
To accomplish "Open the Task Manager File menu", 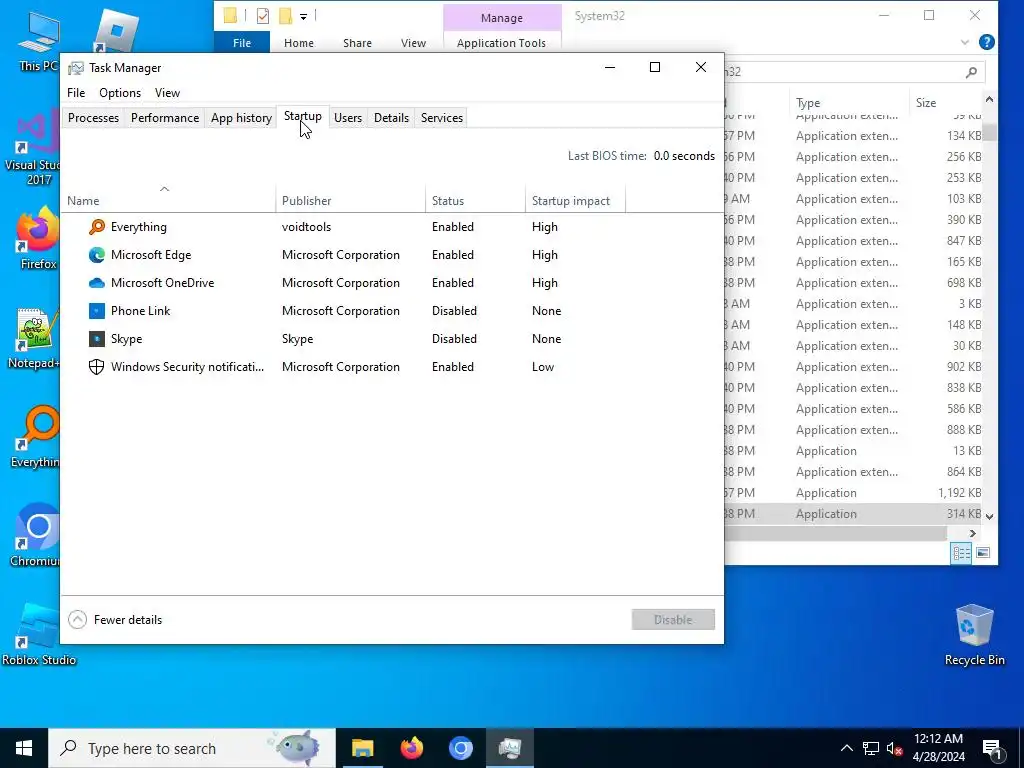I will (76, 93).
